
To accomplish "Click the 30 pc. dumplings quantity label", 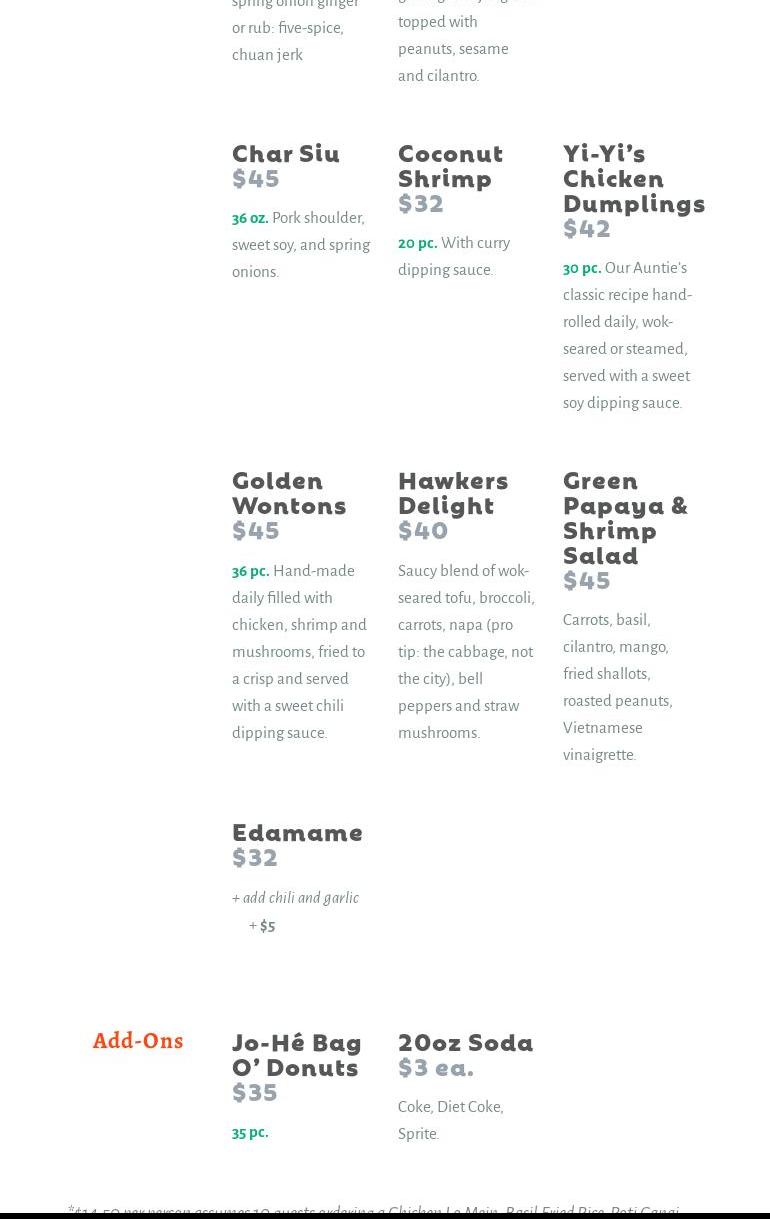I will pyautogui.click(x=582, y=268).
